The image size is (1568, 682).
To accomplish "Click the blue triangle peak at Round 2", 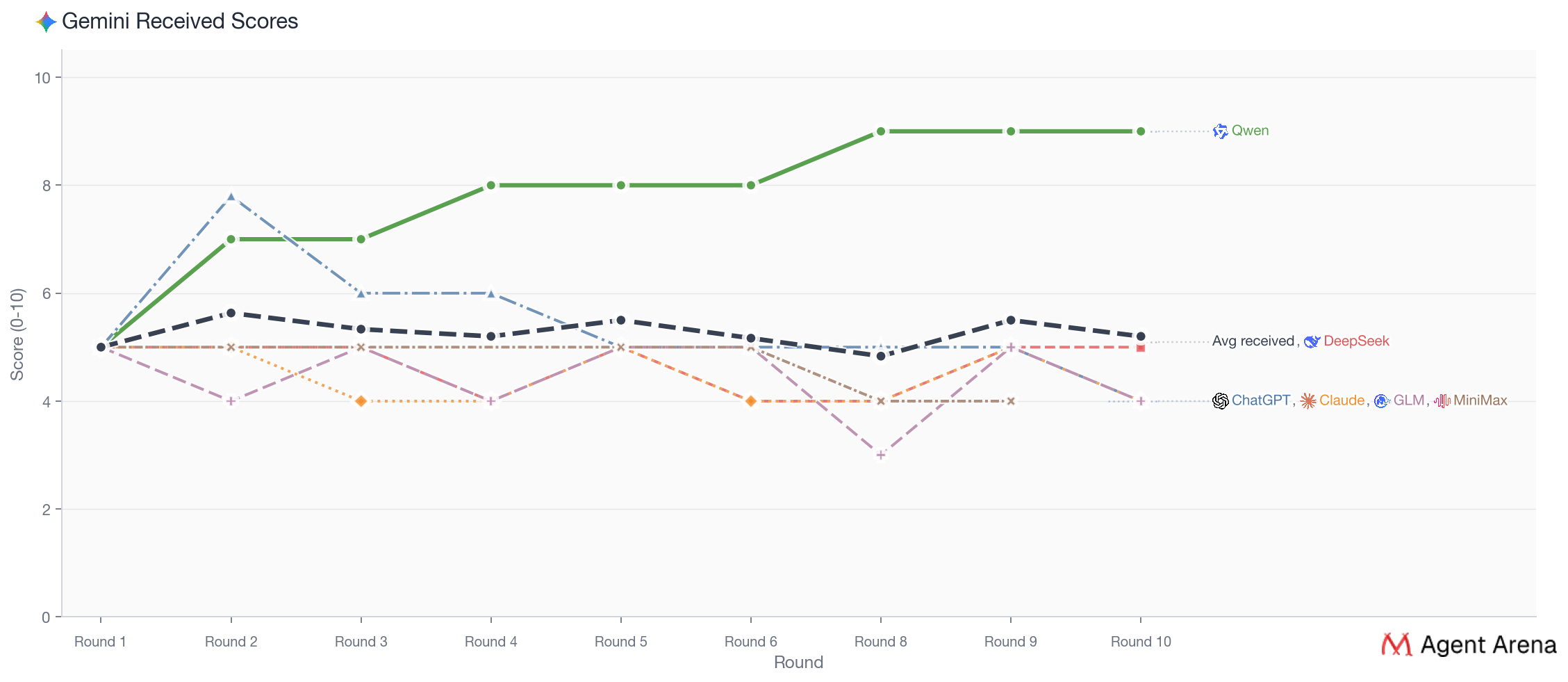I will [x=231, y=197].
